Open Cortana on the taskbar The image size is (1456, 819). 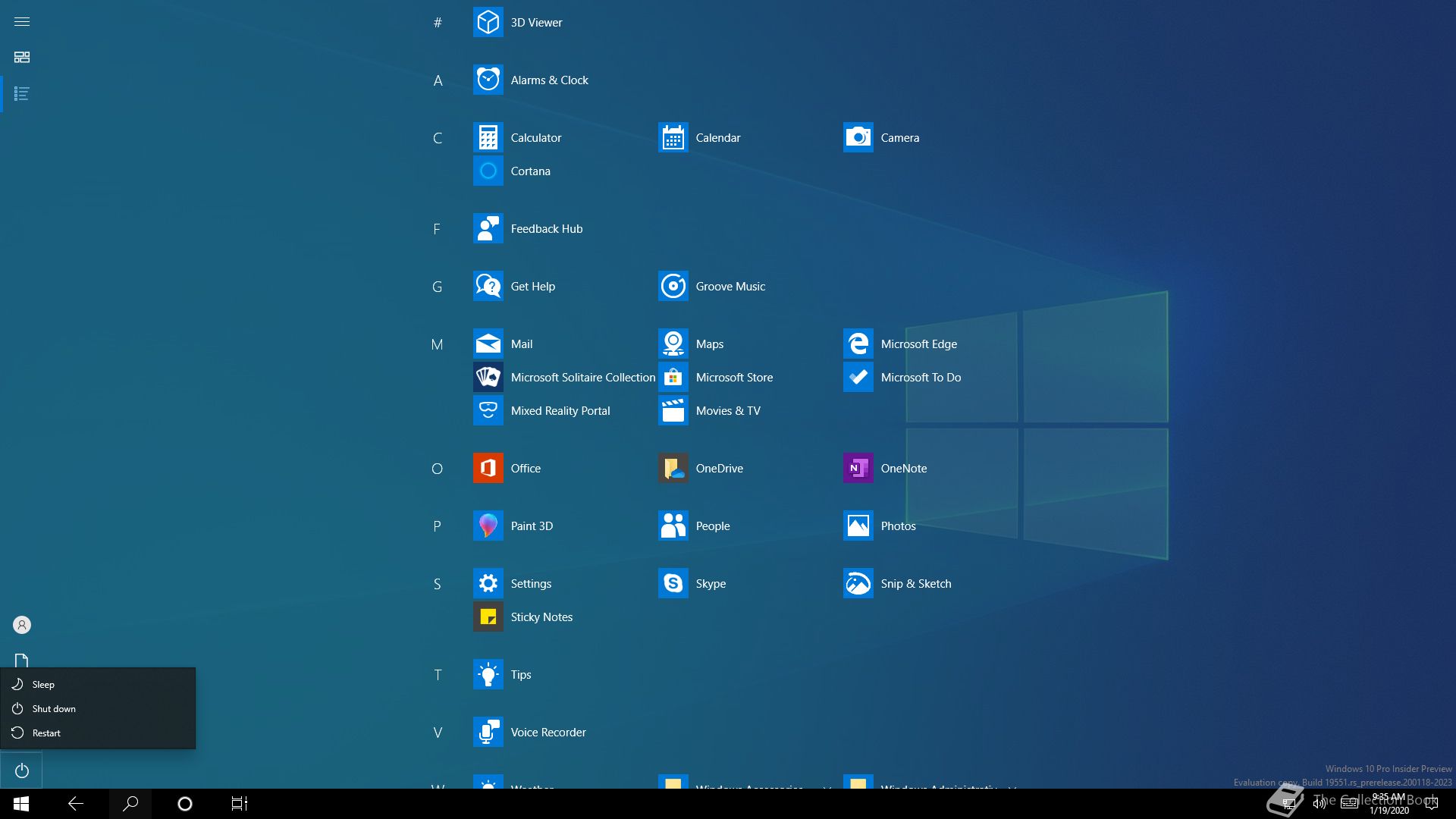pos(185,804)
